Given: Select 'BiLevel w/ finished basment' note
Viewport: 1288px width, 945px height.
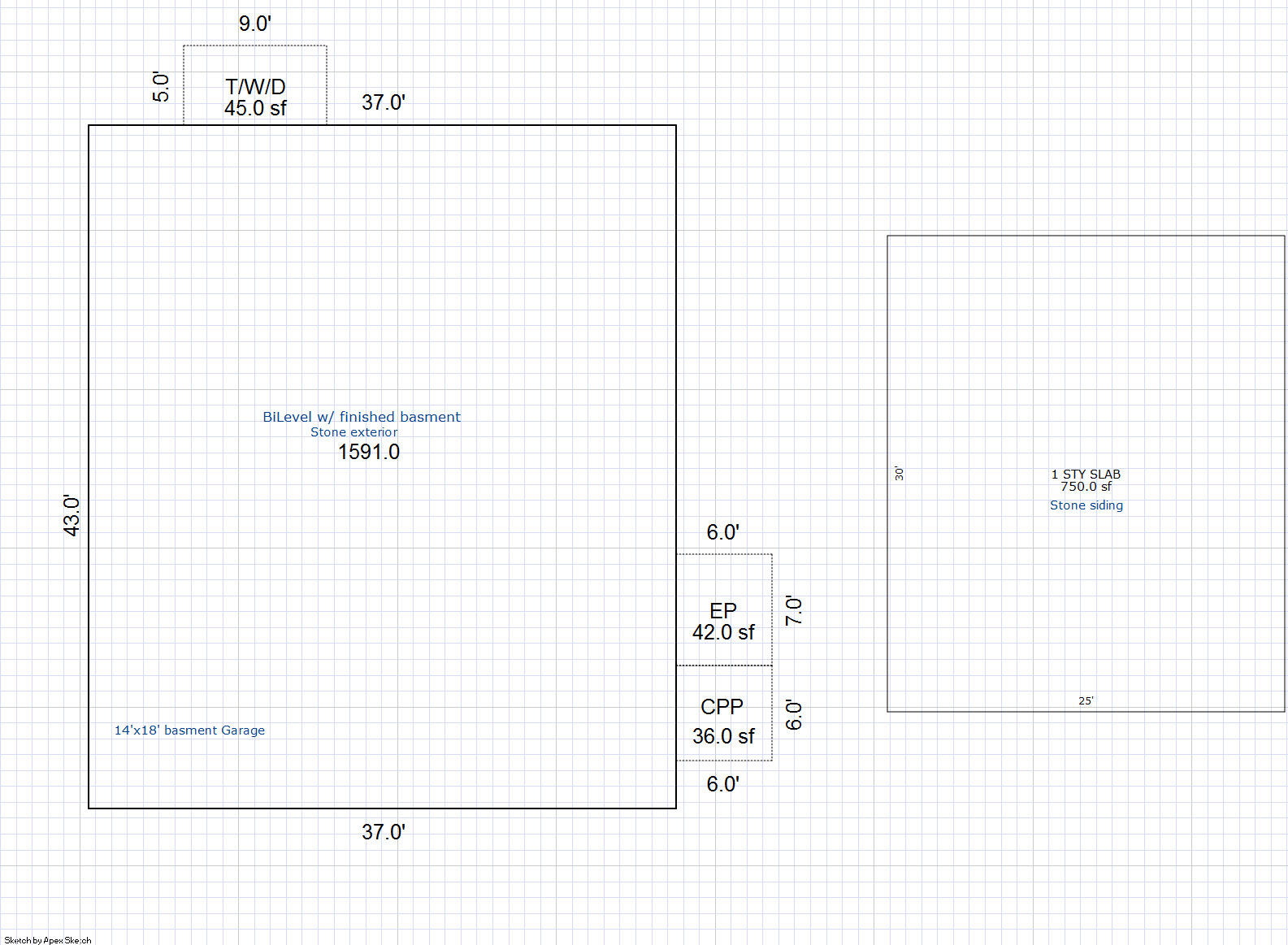Looking at the screenshot, I should [x=362, y=417].
